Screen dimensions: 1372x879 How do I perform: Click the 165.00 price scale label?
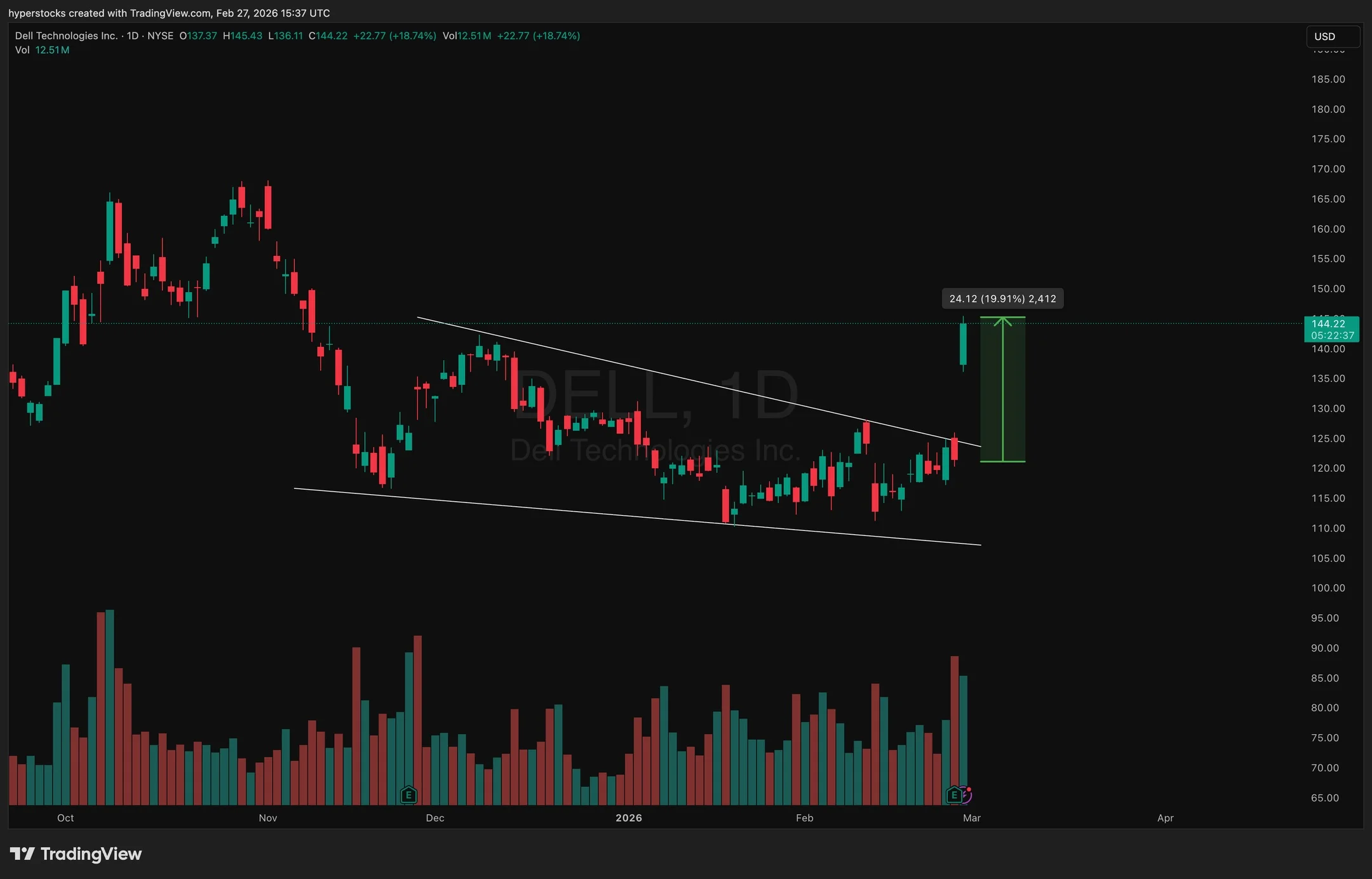(1328, 199)
